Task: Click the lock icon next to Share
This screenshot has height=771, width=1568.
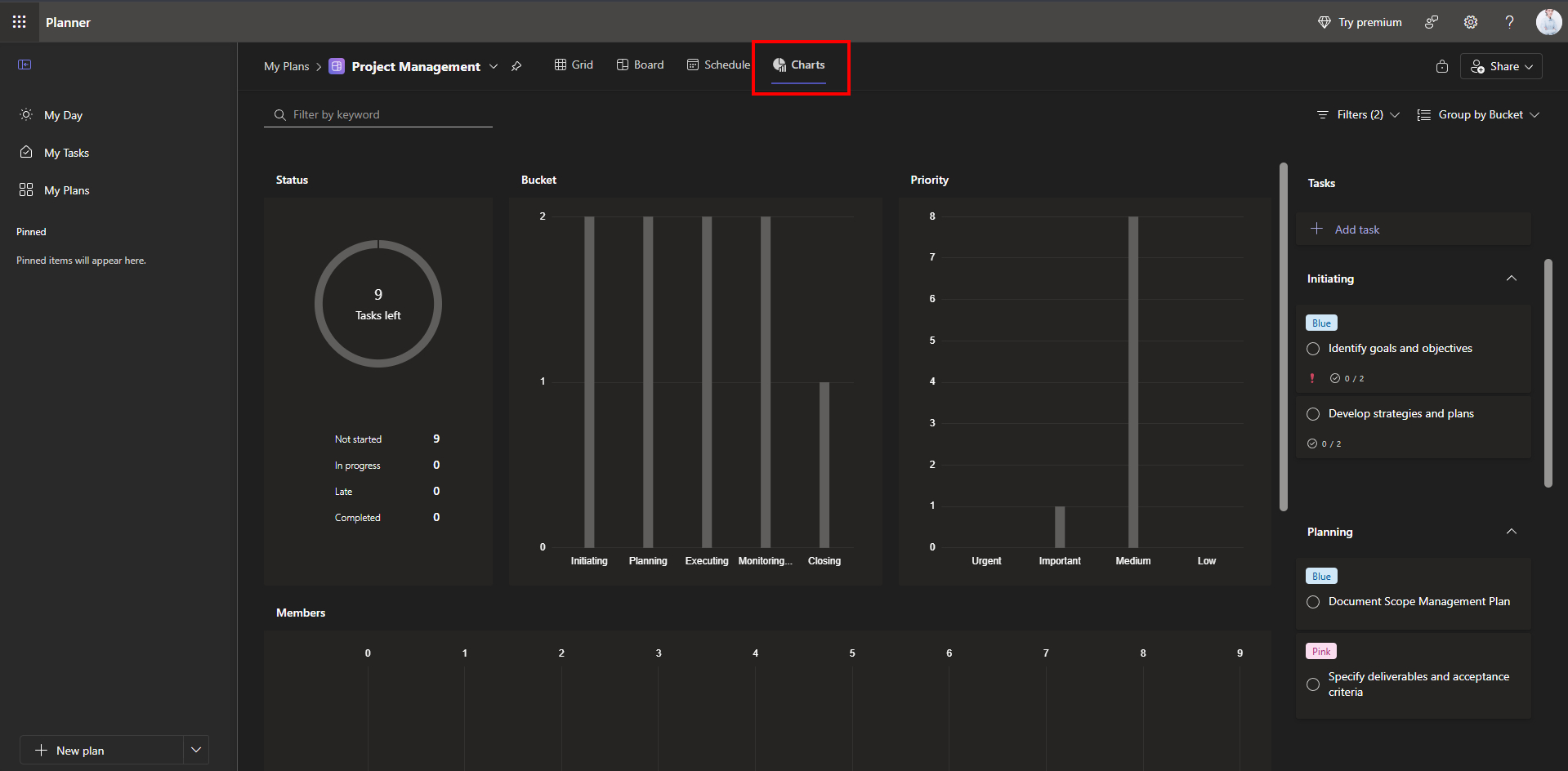Action: pyautogui.click(x=1442, y=66)
